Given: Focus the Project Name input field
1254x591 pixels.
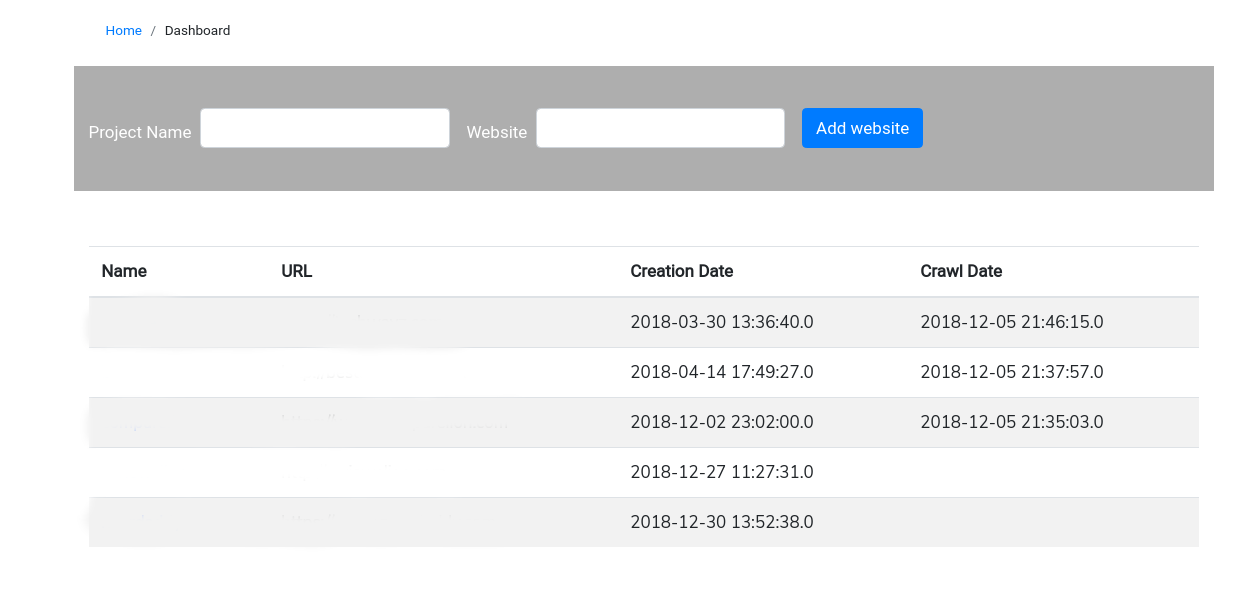Looking at the screenshot, I should [x=325, y=128].
